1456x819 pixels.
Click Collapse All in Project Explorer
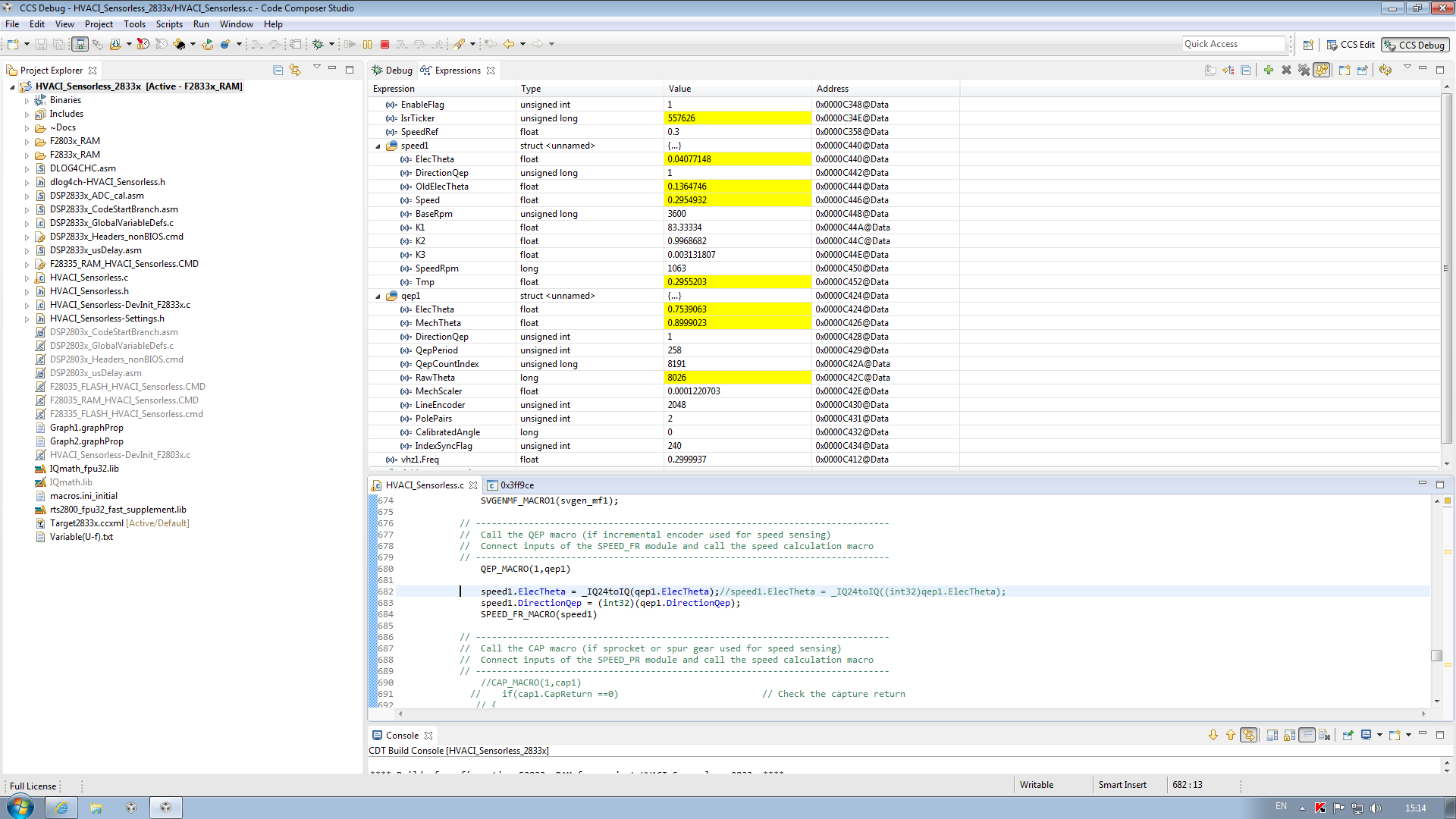pyautogui.click(x=278, y=71)
